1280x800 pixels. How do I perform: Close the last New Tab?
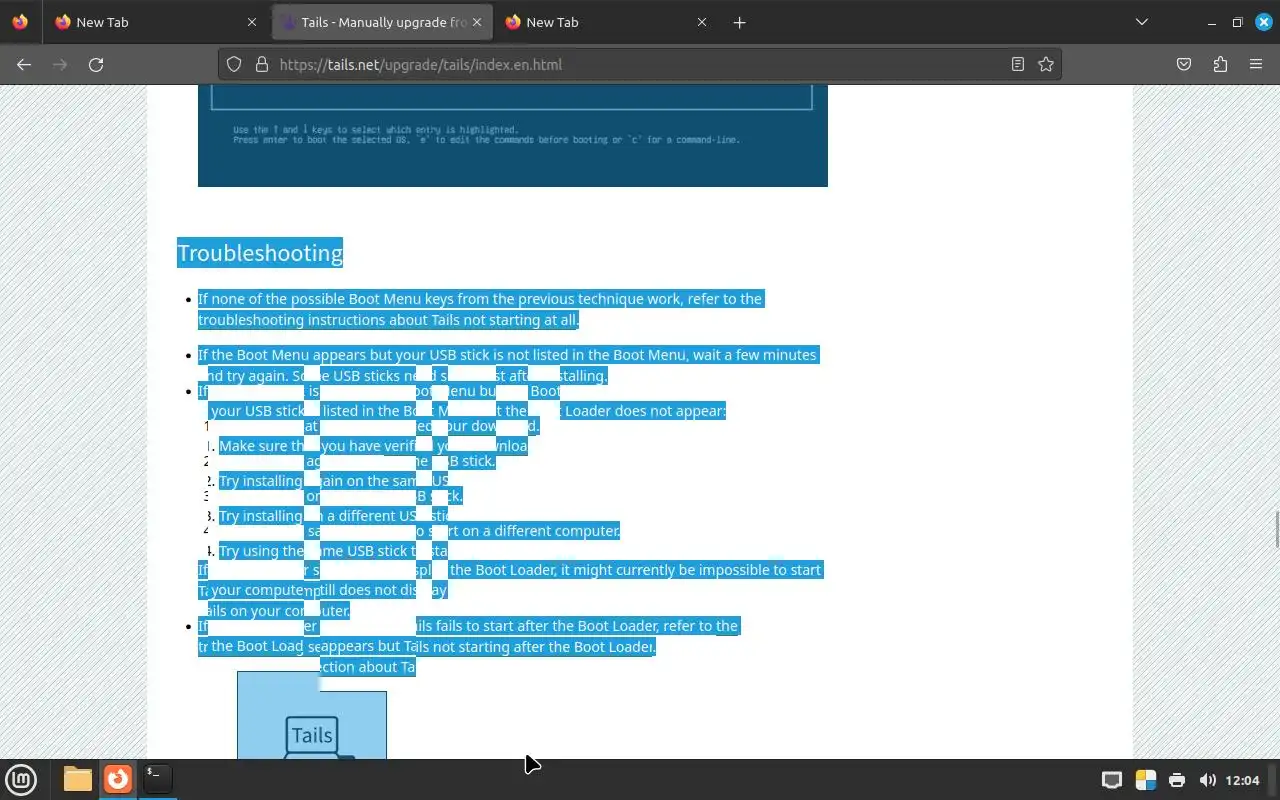coord(702,22)
